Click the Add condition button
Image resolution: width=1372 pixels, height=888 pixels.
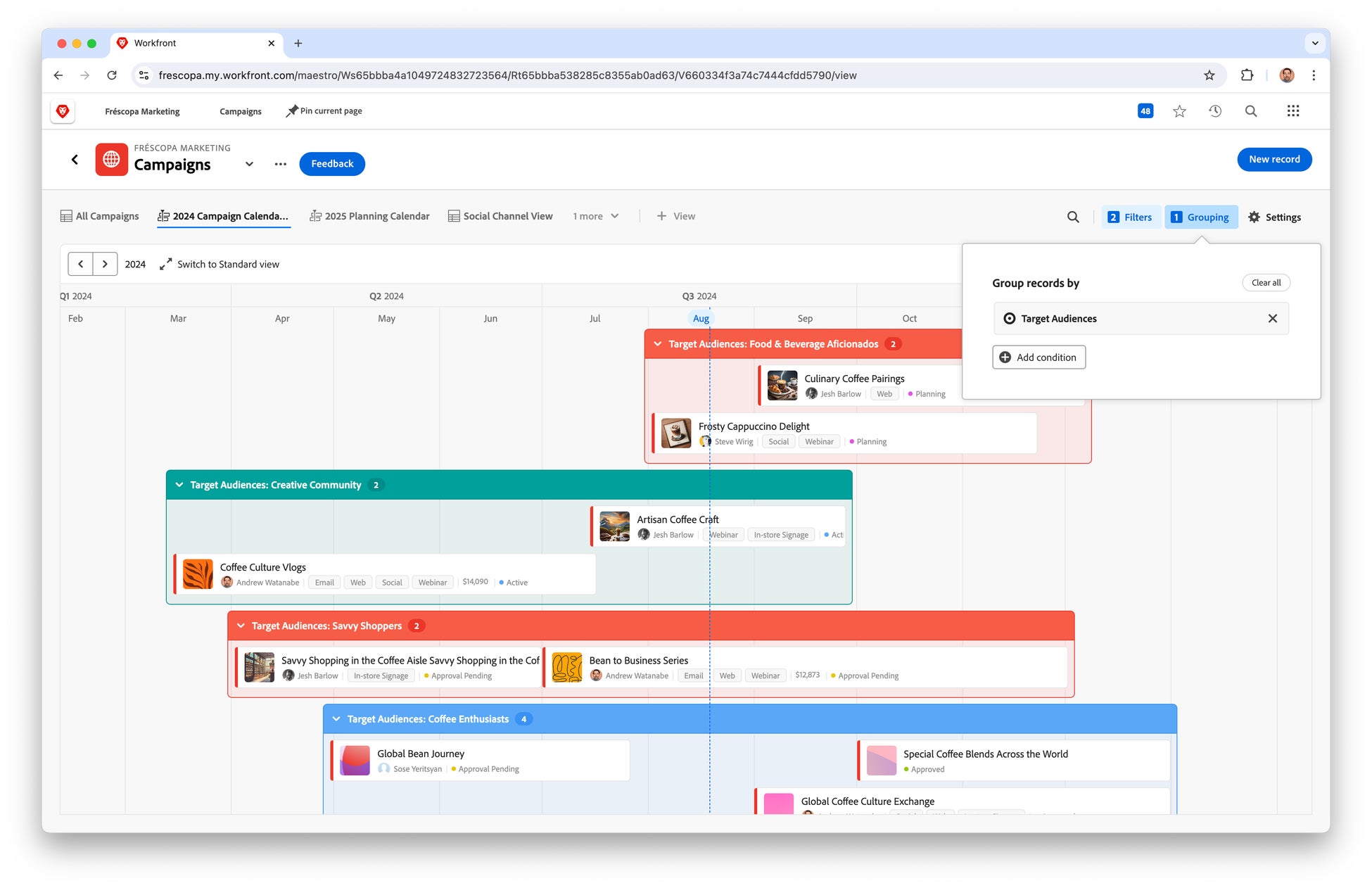pyautogui.click(x=1038, y=357)
